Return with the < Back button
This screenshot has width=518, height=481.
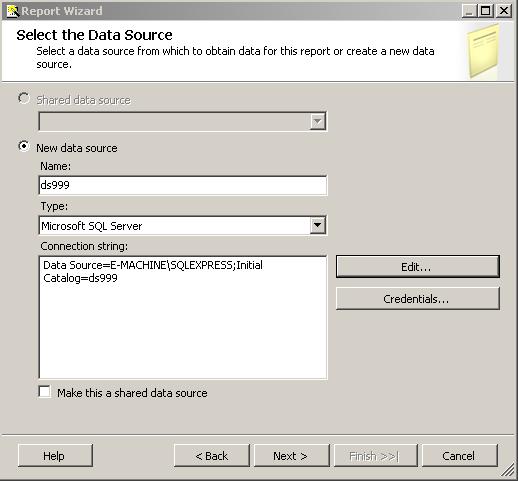[x=212, y=456]
